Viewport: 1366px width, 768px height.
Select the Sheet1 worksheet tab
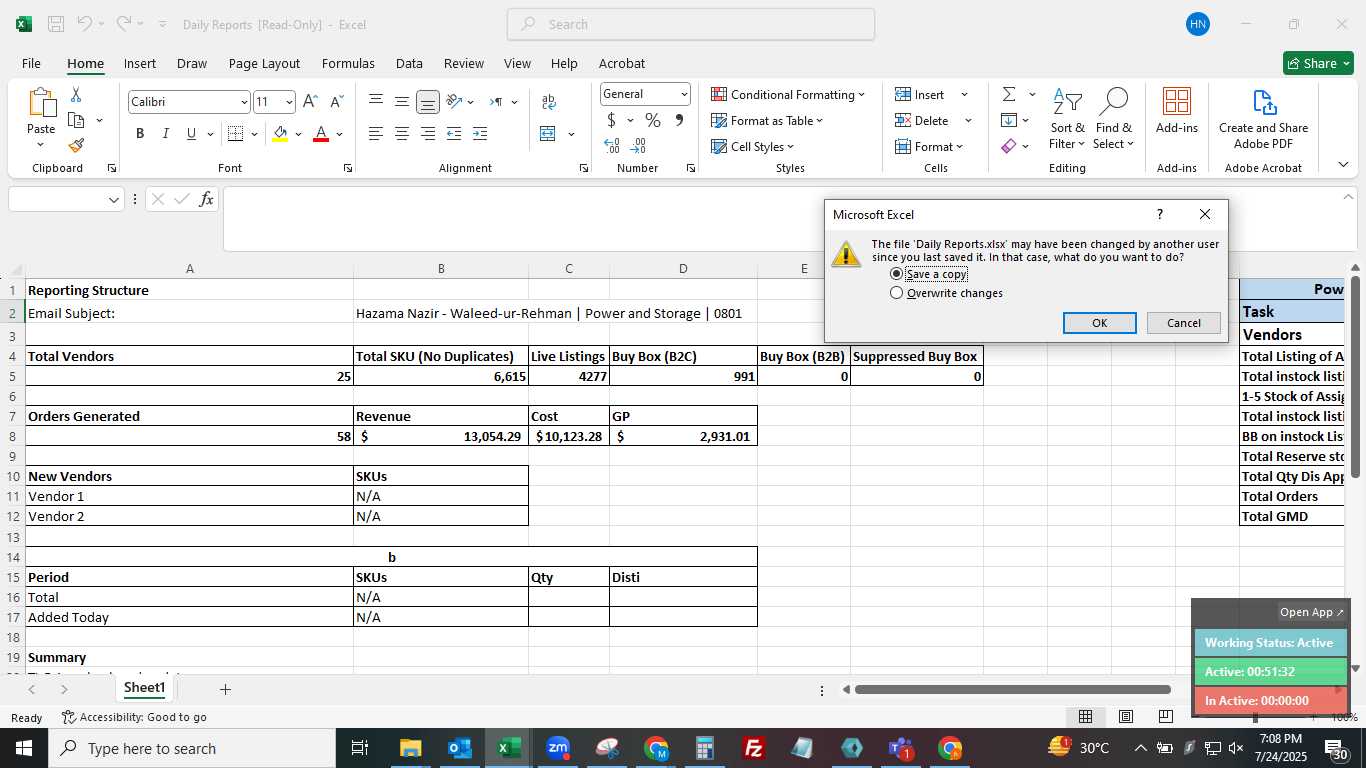coord(144,688)
